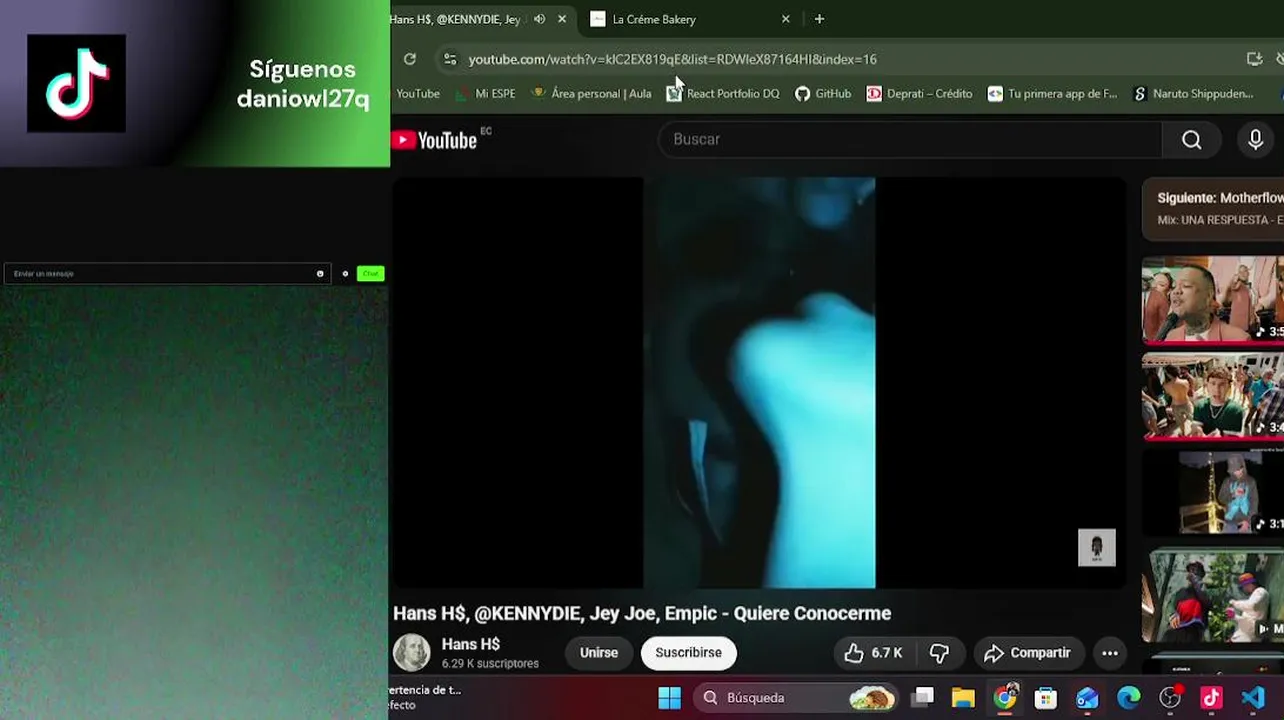Open the Hans H$ channel name link
This screenshot has width=1284, height=720.
coord(470,645)
